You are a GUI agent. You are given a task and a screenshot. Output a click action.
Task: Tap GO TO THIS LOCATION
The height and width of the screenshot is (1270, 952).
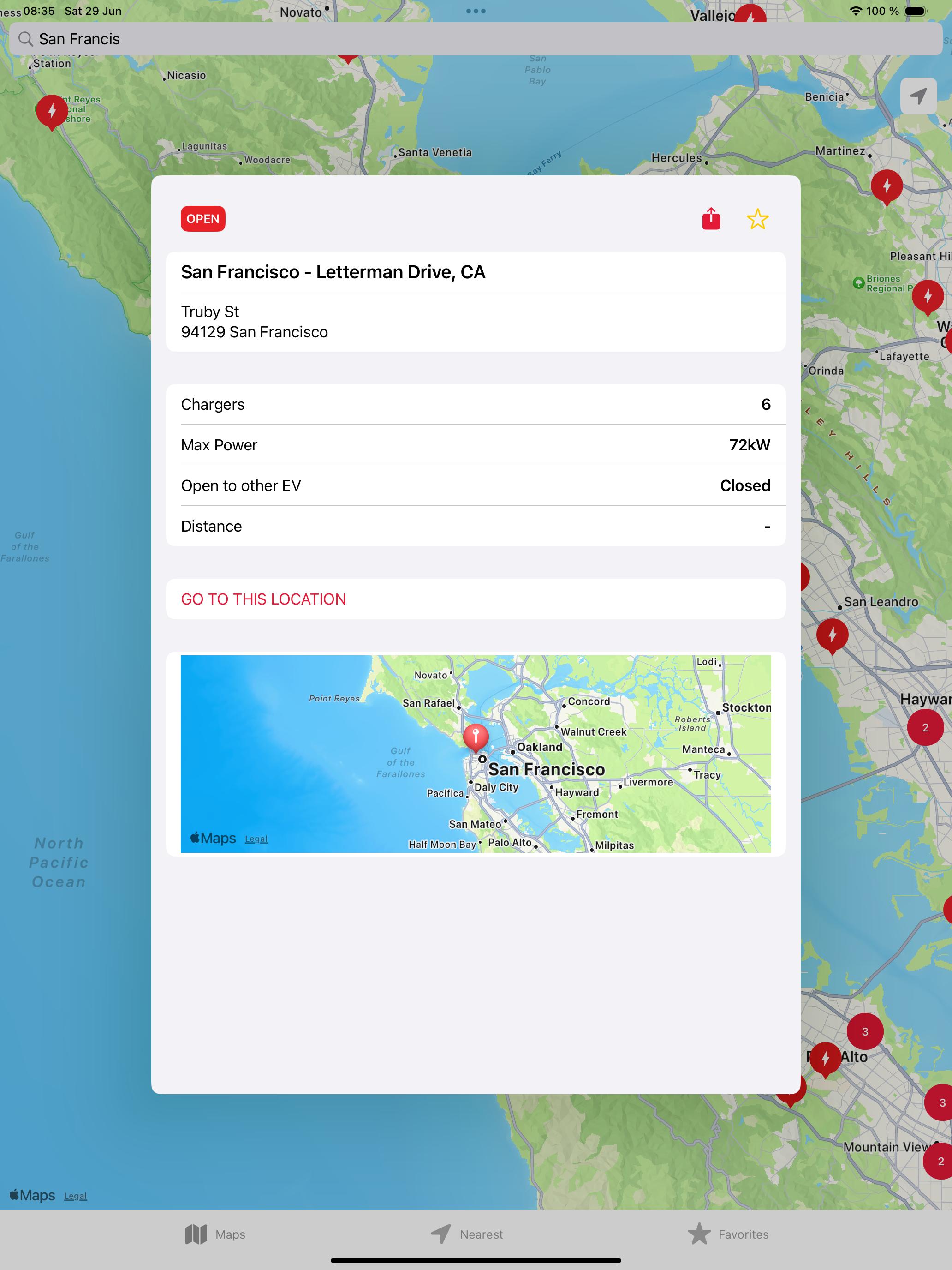tap(476, 599)
